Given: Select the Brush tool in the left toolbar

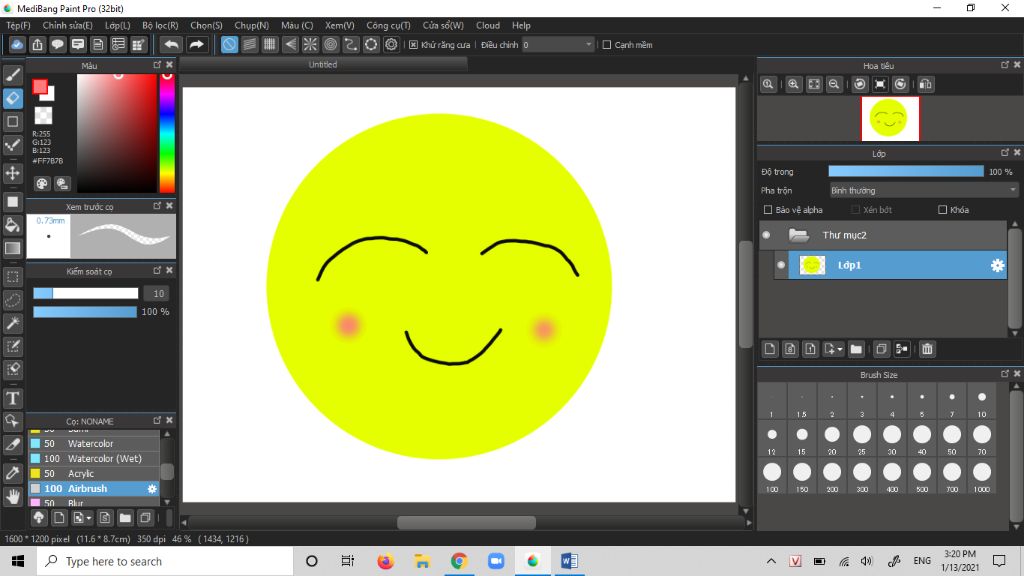Looking at the screenshot, I should pyautogui.click(x=12, y=75).
